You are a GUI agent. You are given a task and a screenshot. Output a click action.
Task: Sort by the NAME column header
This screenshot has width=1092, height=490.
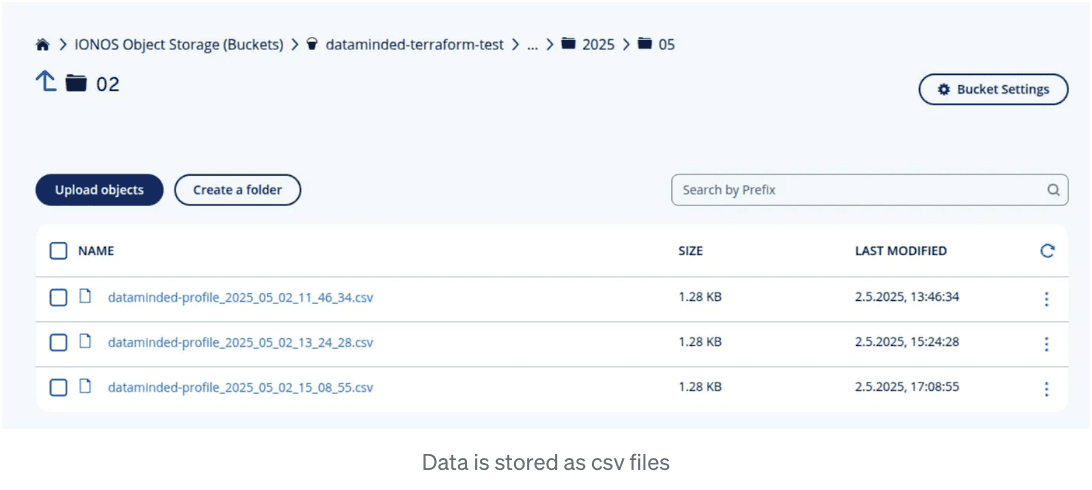pos(96,251)
